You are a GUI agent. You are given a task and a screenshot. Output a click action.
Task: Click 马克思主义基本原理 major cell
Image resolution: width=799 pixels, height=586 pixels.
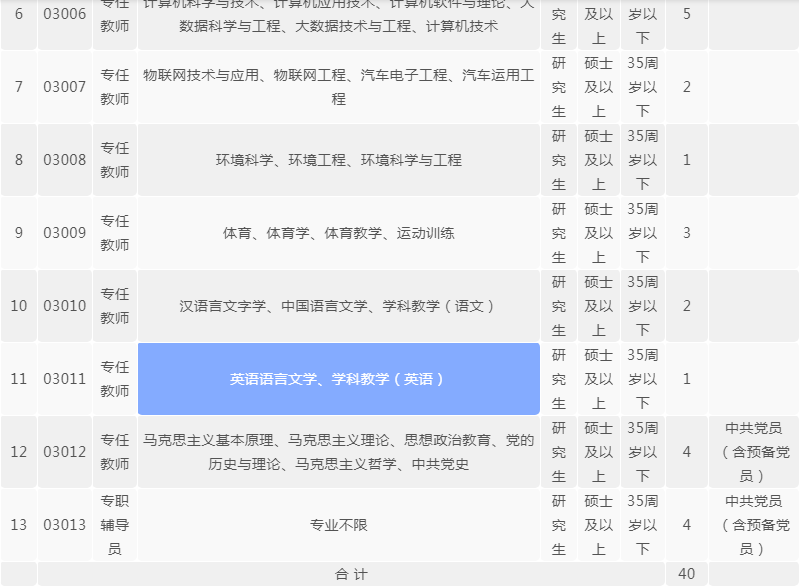[x=339, y=451]
